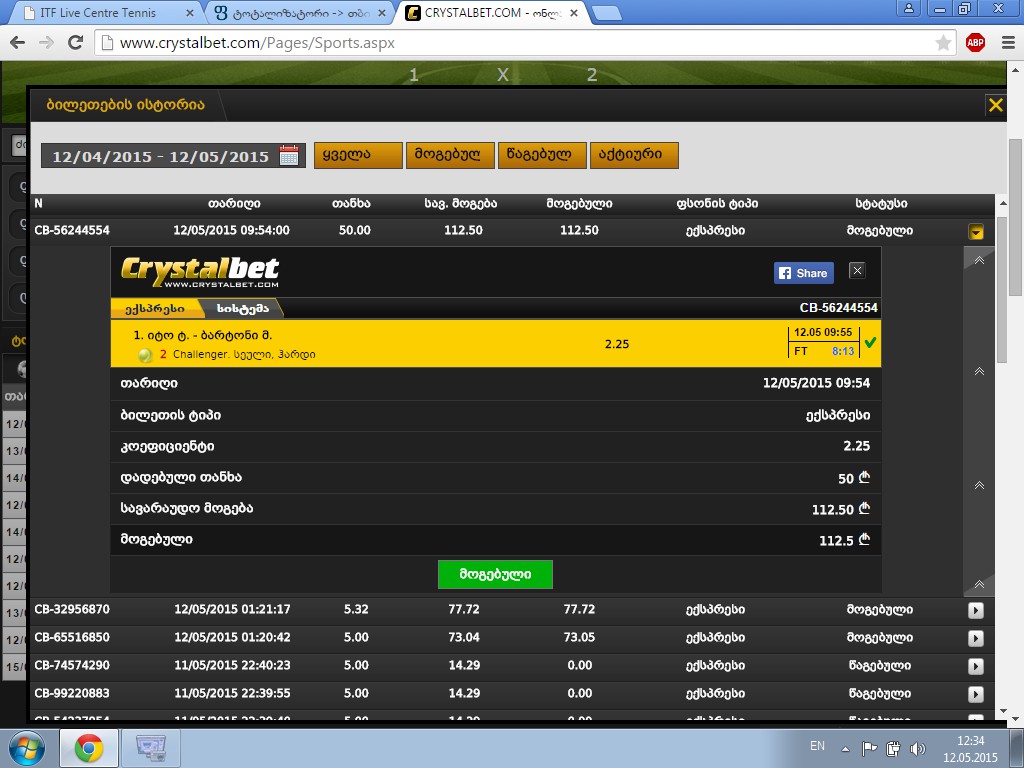Click the third double chevron up arrow
This screenshot has height=768, width=1024.
click(x=979, y=485)
